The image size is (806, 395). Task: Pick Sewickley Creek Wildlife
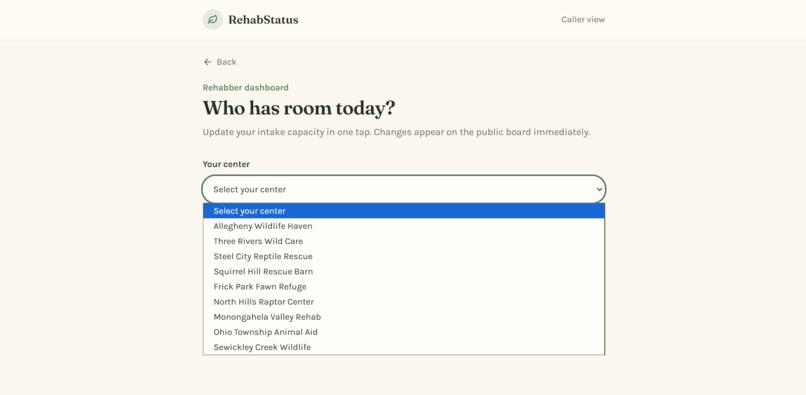404,347
